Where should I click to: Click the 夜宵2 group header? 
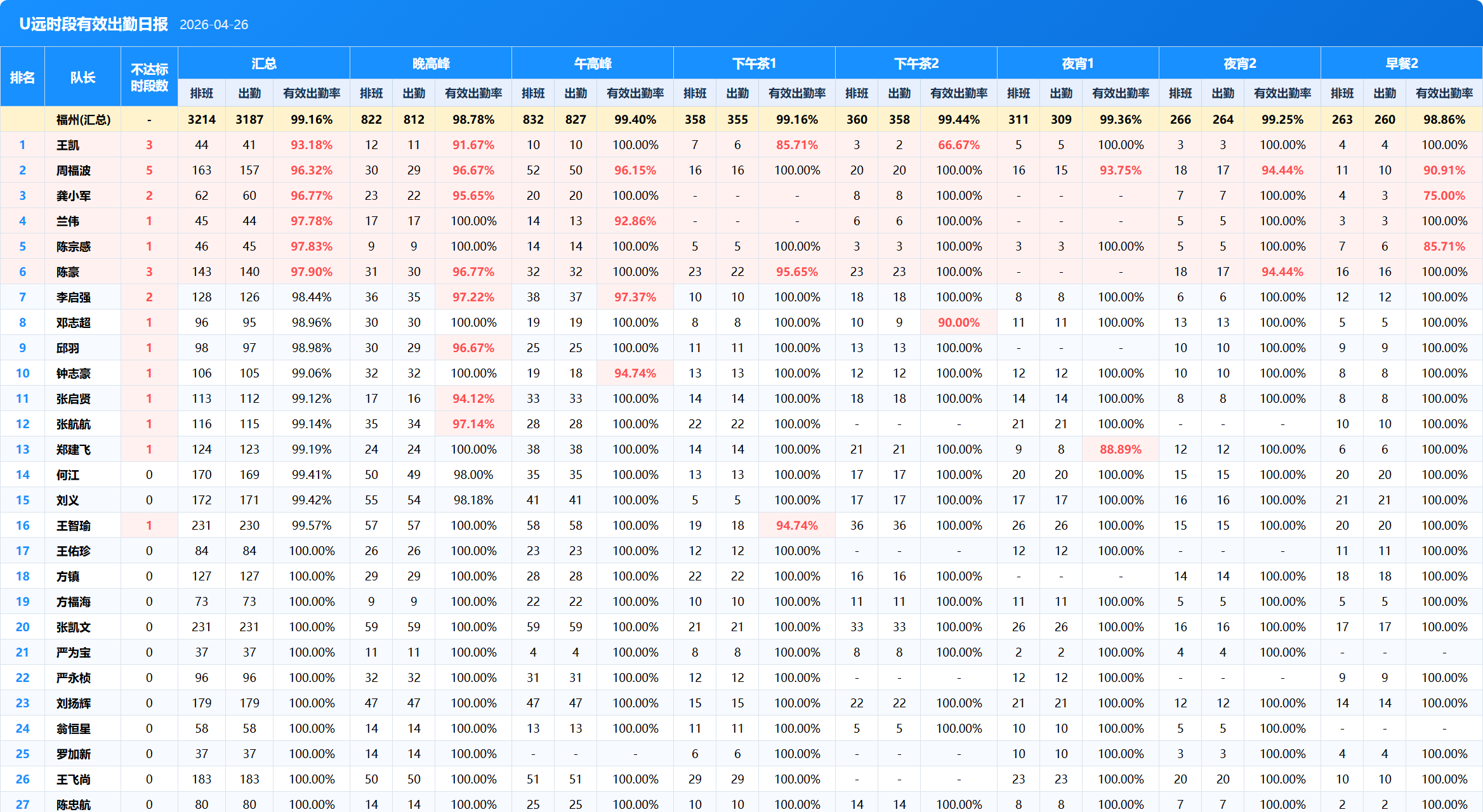(1239, 63)
